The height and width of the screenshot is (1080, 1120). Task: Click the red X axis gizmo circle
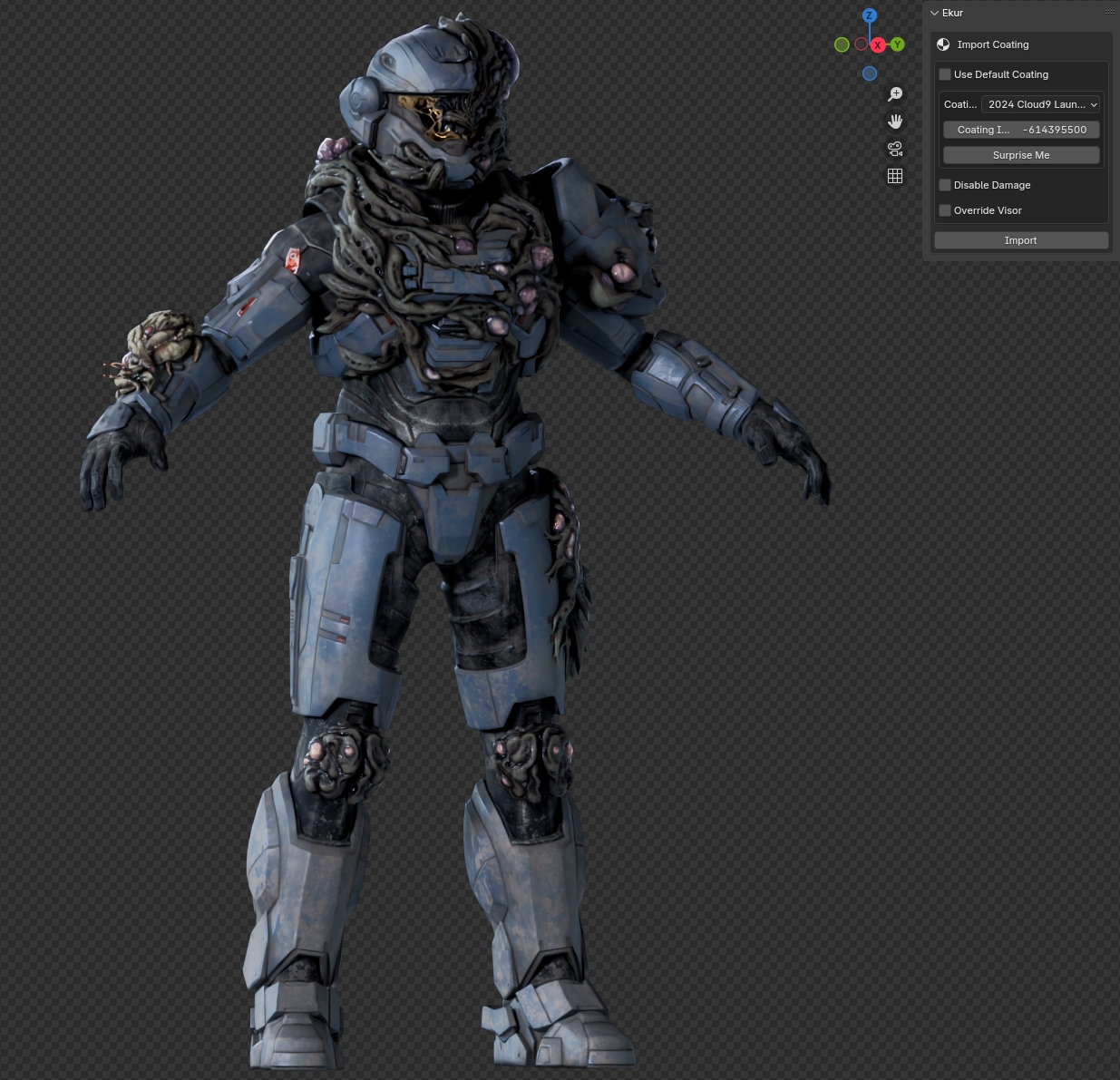(878, 44)
